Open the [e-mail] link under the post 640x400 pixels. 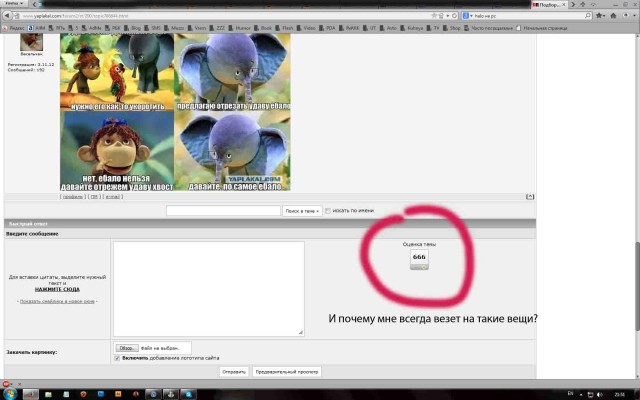click(x=112, y=197)
